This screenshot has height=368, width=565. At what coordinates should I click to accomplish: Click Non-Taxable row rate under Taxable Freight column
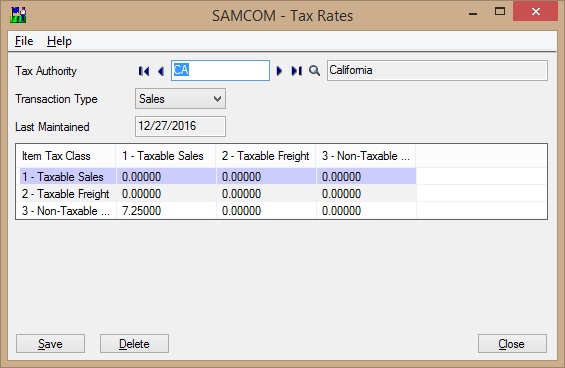[x=266, y=210]
